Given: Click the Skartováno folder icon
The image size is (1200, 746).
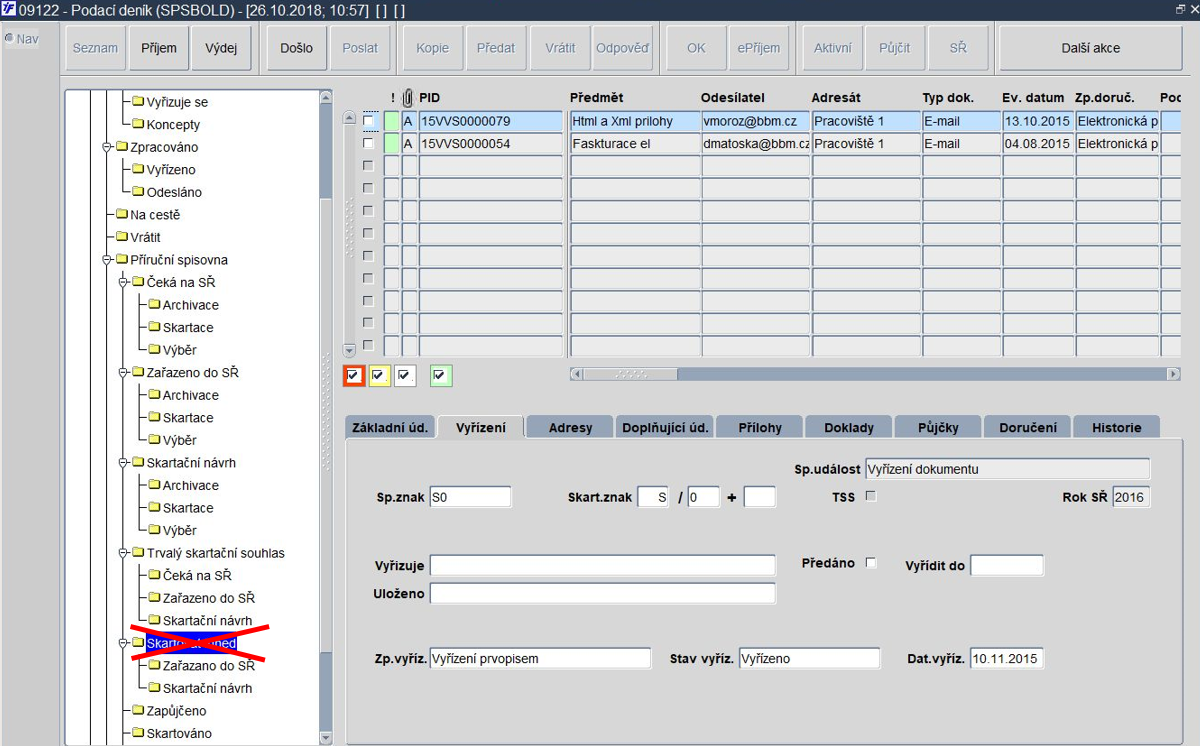Looking at the screenshot, I should pyautogui.click(x=138, y=733).
